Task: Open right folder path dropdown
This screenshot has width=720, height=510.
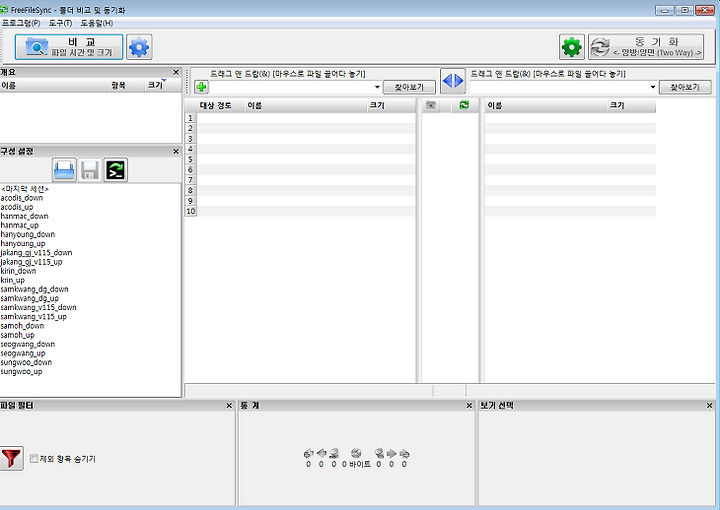Action: point(652,87)
